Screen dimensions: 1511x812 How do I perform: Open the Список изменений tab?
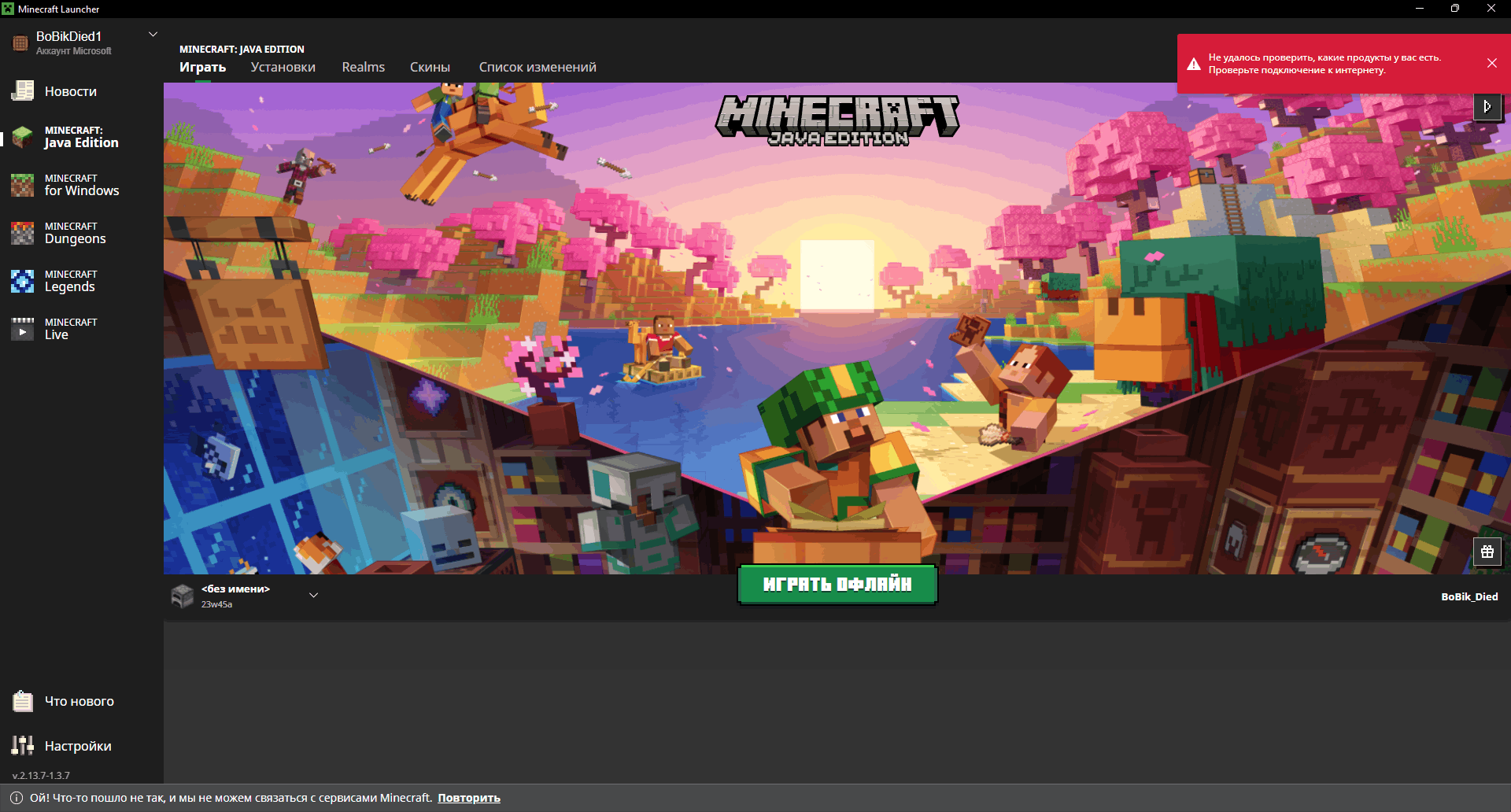538,67
